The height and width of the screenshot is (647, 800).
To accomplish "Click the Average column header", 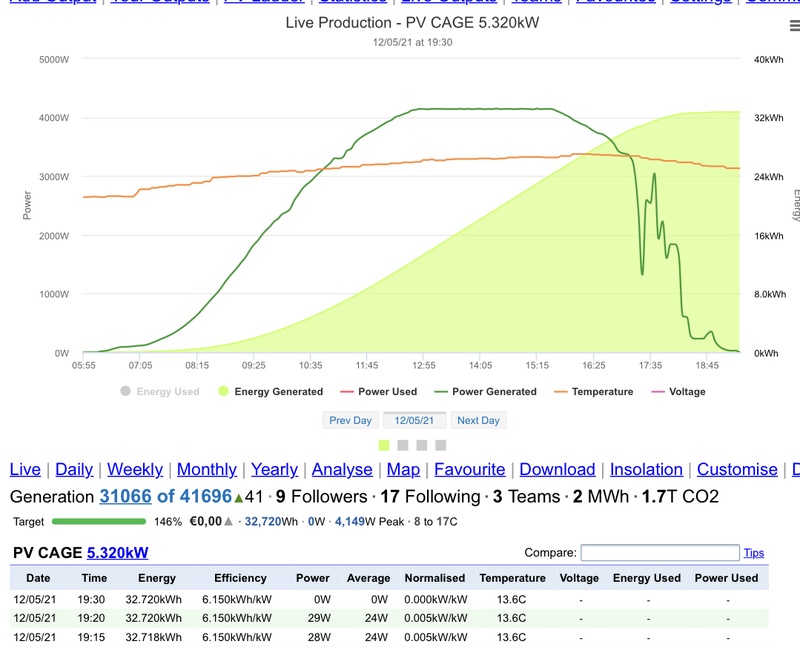I will [368, 578].
